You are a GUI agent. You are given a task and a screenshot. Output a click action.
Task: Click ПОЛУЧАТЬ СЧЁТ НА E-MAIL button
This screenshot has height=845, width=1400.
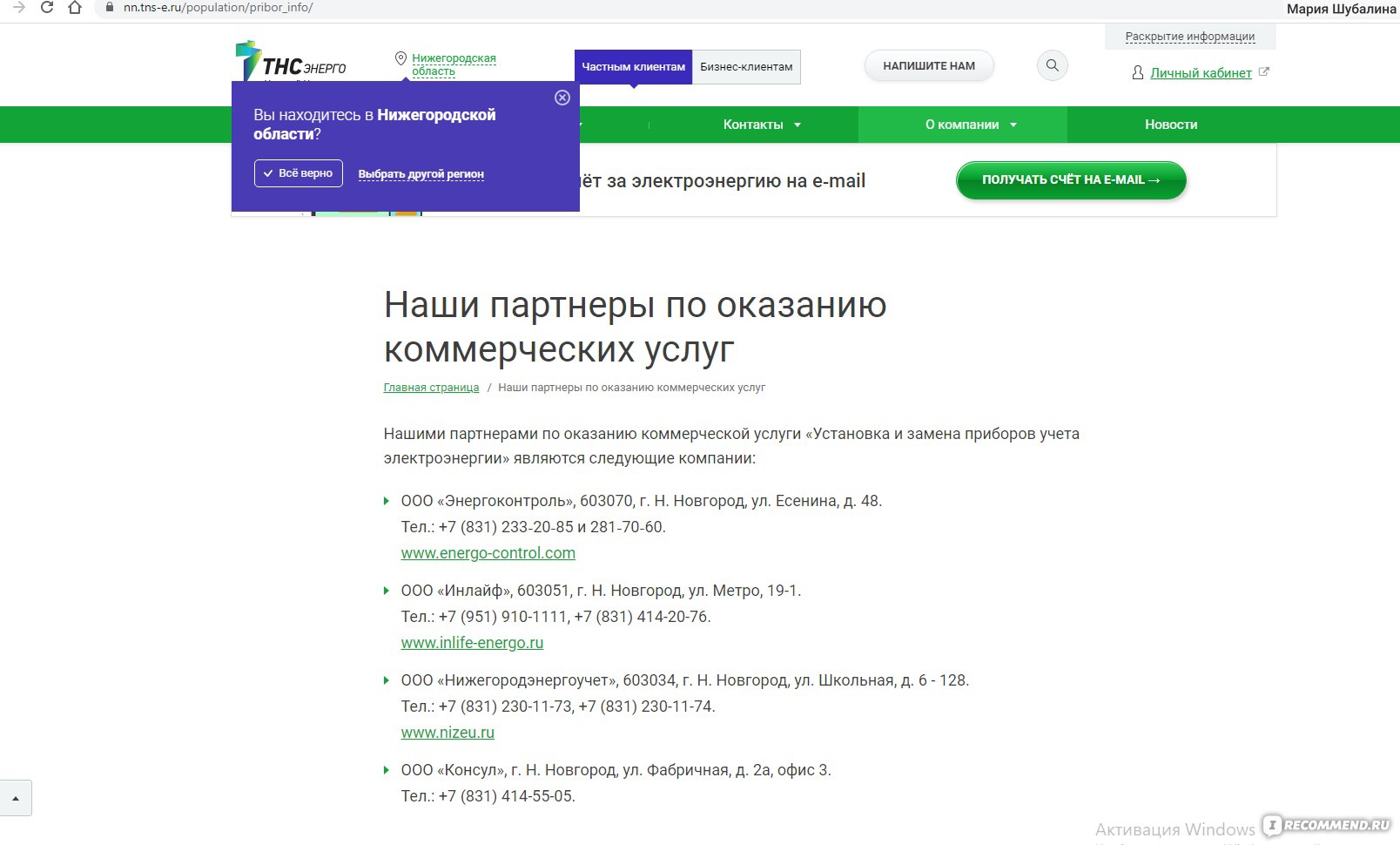[1071, 180]
